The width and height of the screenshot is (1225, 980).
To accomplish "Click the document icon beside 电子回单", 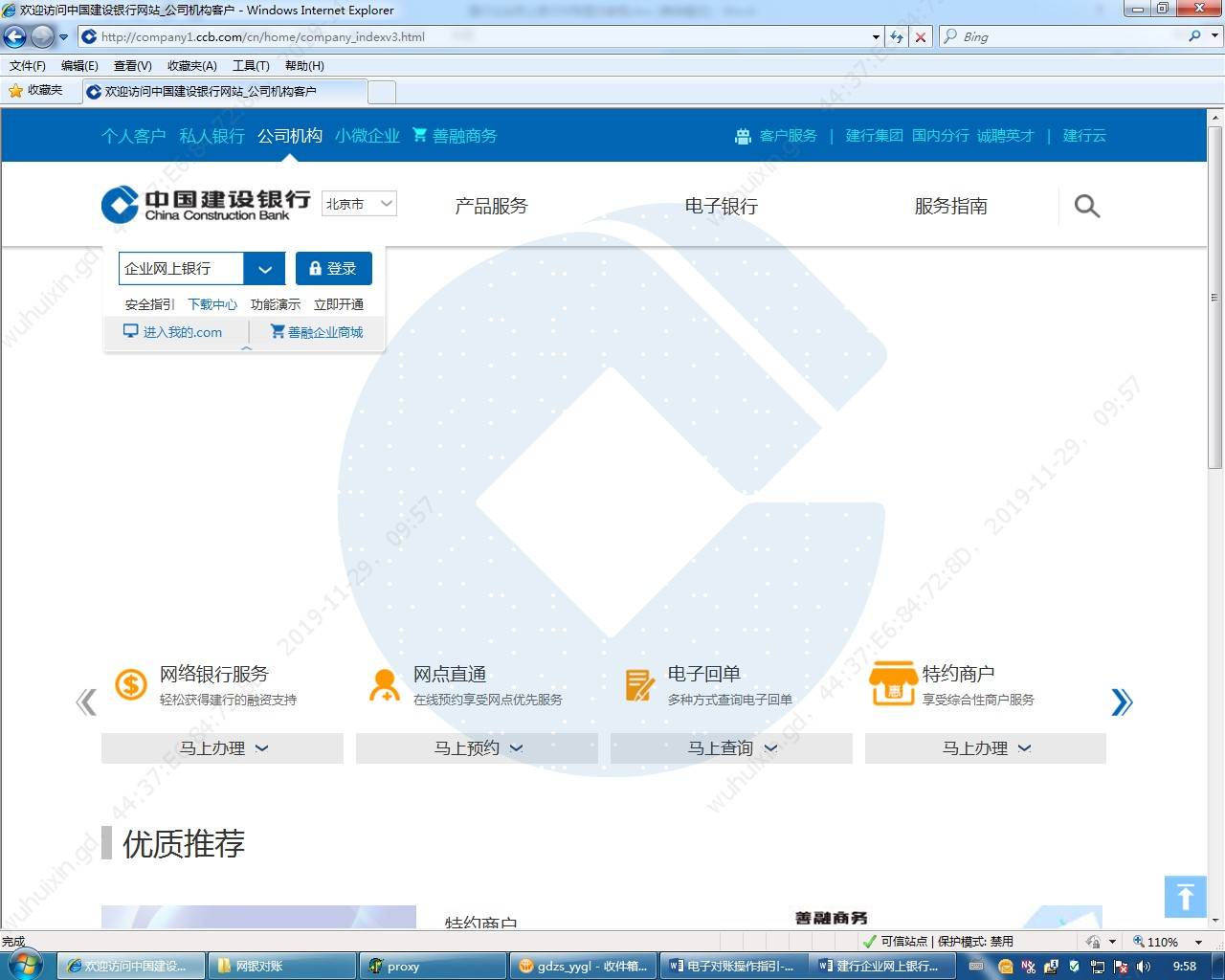I will click(639, 684).
